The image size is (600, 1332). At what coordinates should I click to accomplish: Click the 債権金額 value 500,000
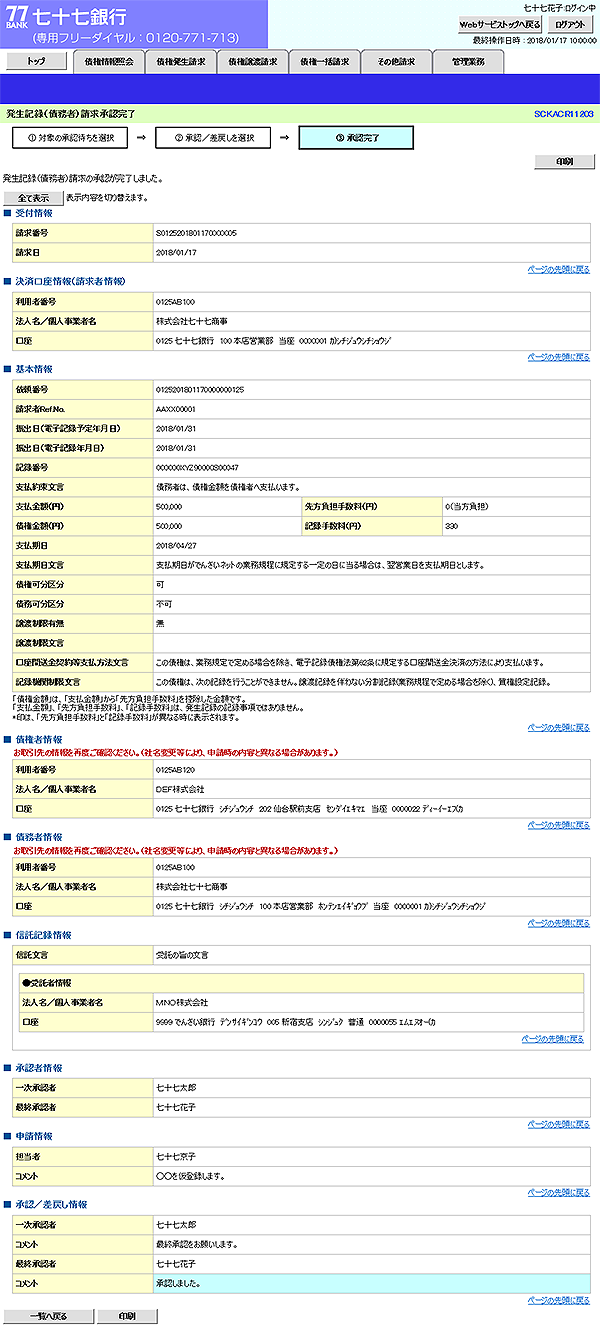click(169, 525)
